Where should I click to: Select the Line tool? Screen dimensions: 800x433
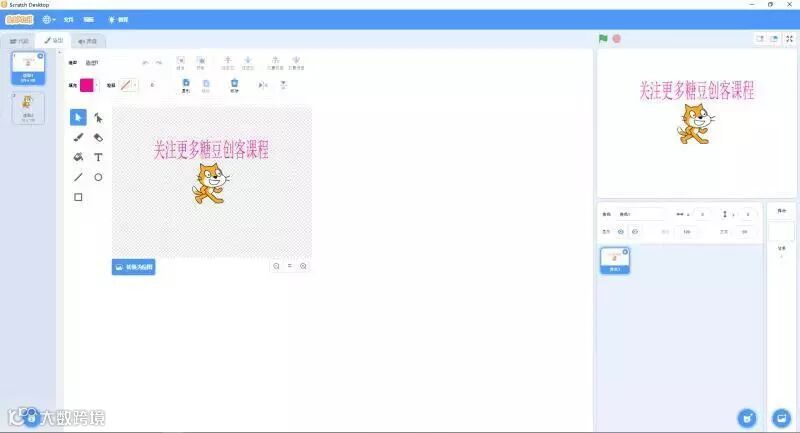(x=78, y=177)
